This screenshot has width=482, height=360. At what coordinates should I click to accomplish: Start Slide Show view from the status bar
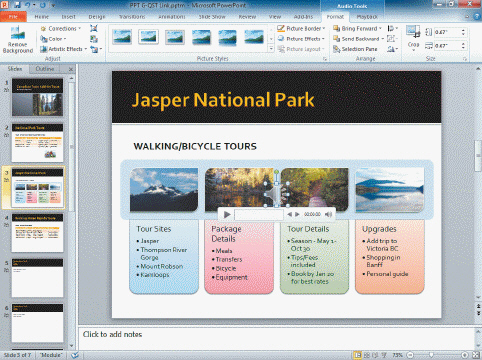pos(384,355)
